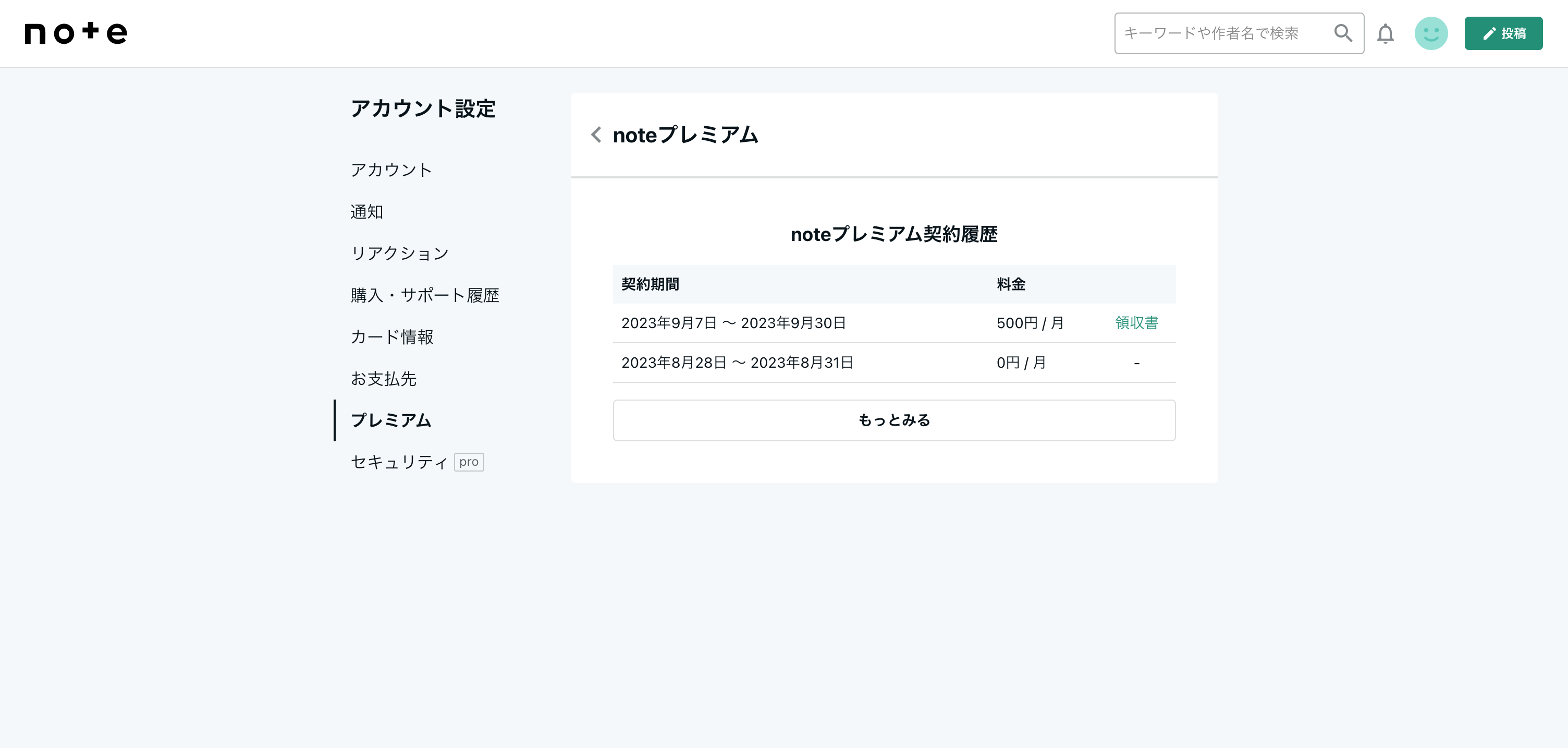Click the アカウント設定 heading

[423, 109]
